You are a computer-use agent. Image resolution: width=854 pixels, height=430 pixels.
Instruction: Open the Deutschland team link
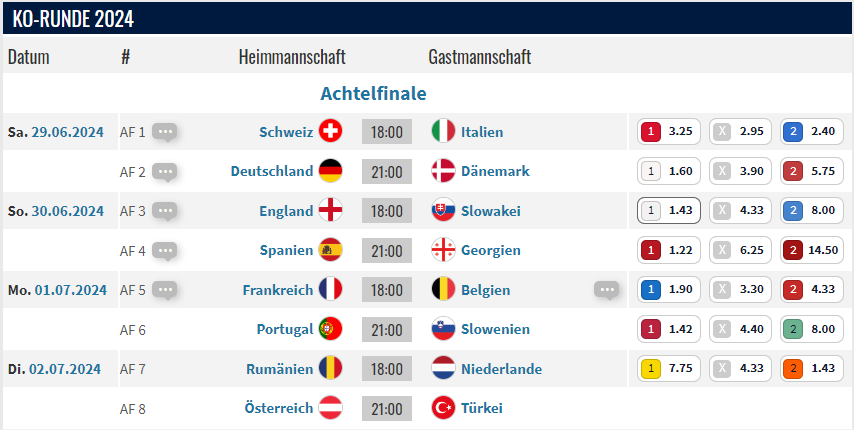[x=271, y=171]
